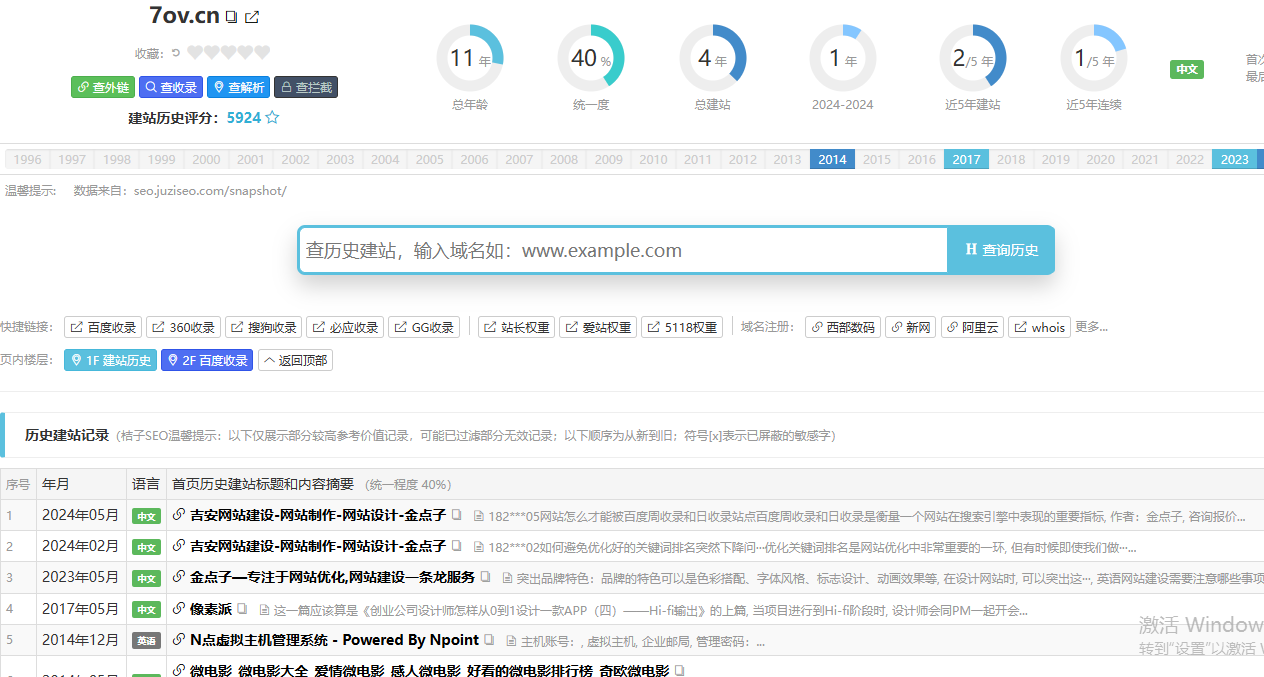
Task: Switch to the 2023 year tab
Action: coord(1235,159)
